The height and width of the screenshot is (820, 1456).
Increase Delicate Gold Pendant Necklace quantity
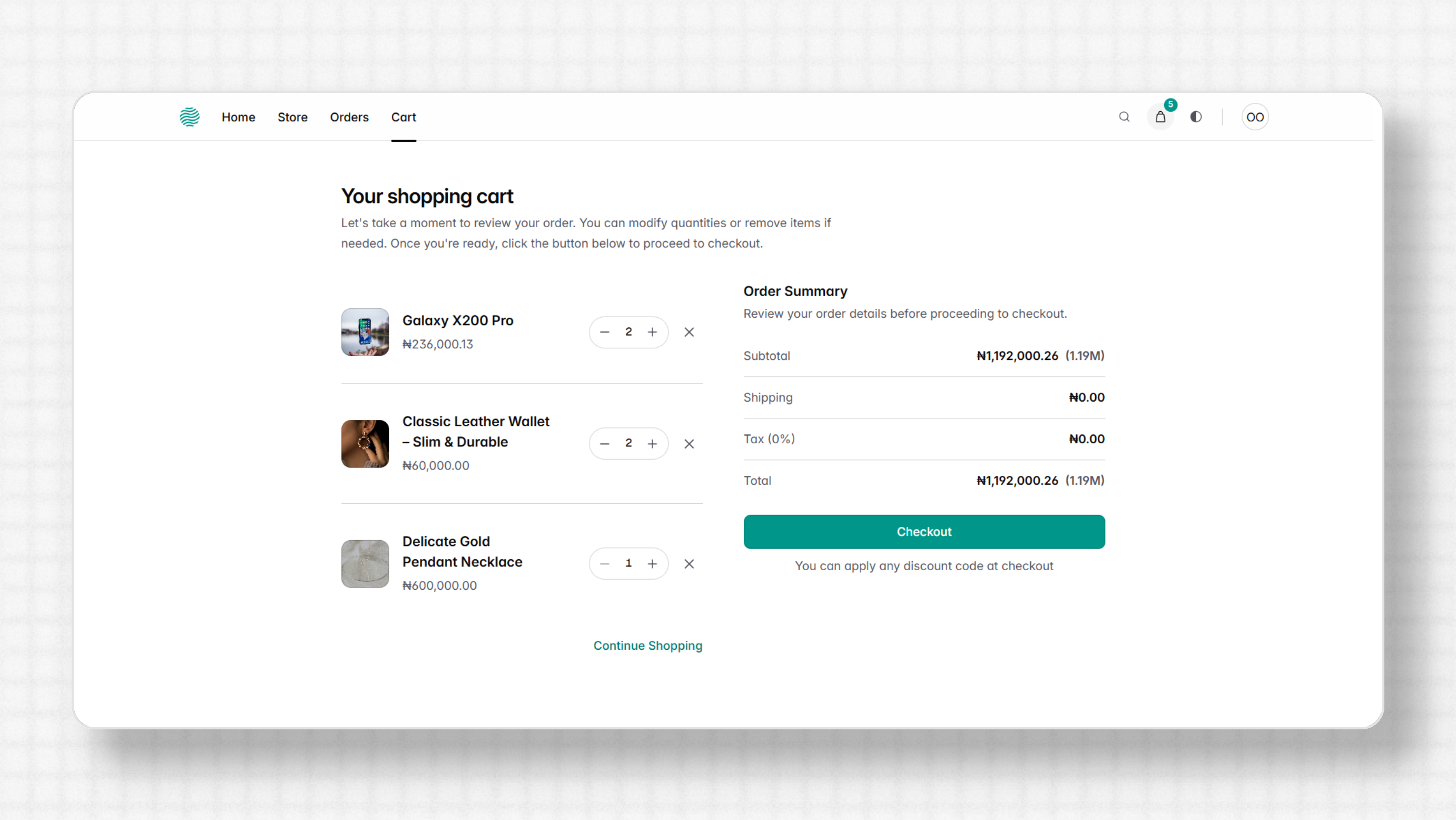tap(652, 564)
